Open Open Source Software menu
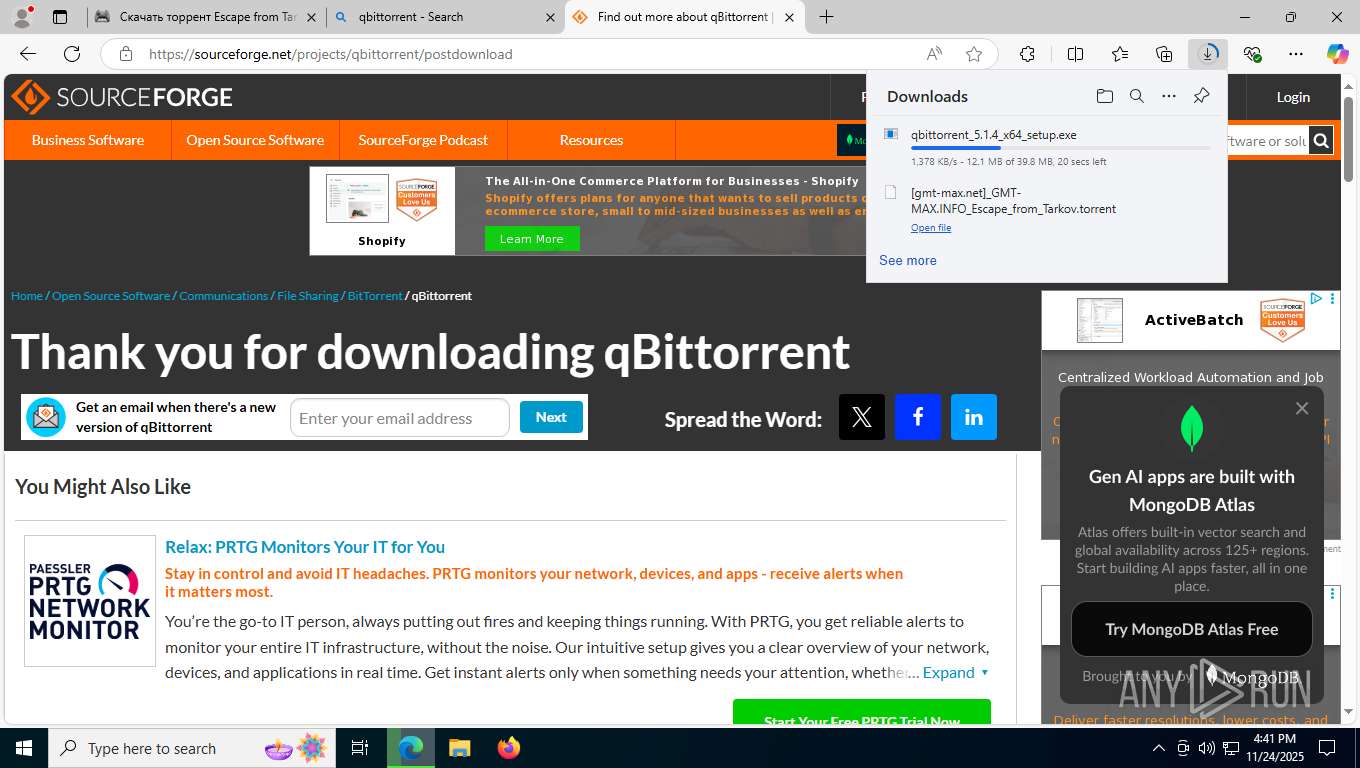The height and width of the screenshot is (768, 1360). click(255, 140)
